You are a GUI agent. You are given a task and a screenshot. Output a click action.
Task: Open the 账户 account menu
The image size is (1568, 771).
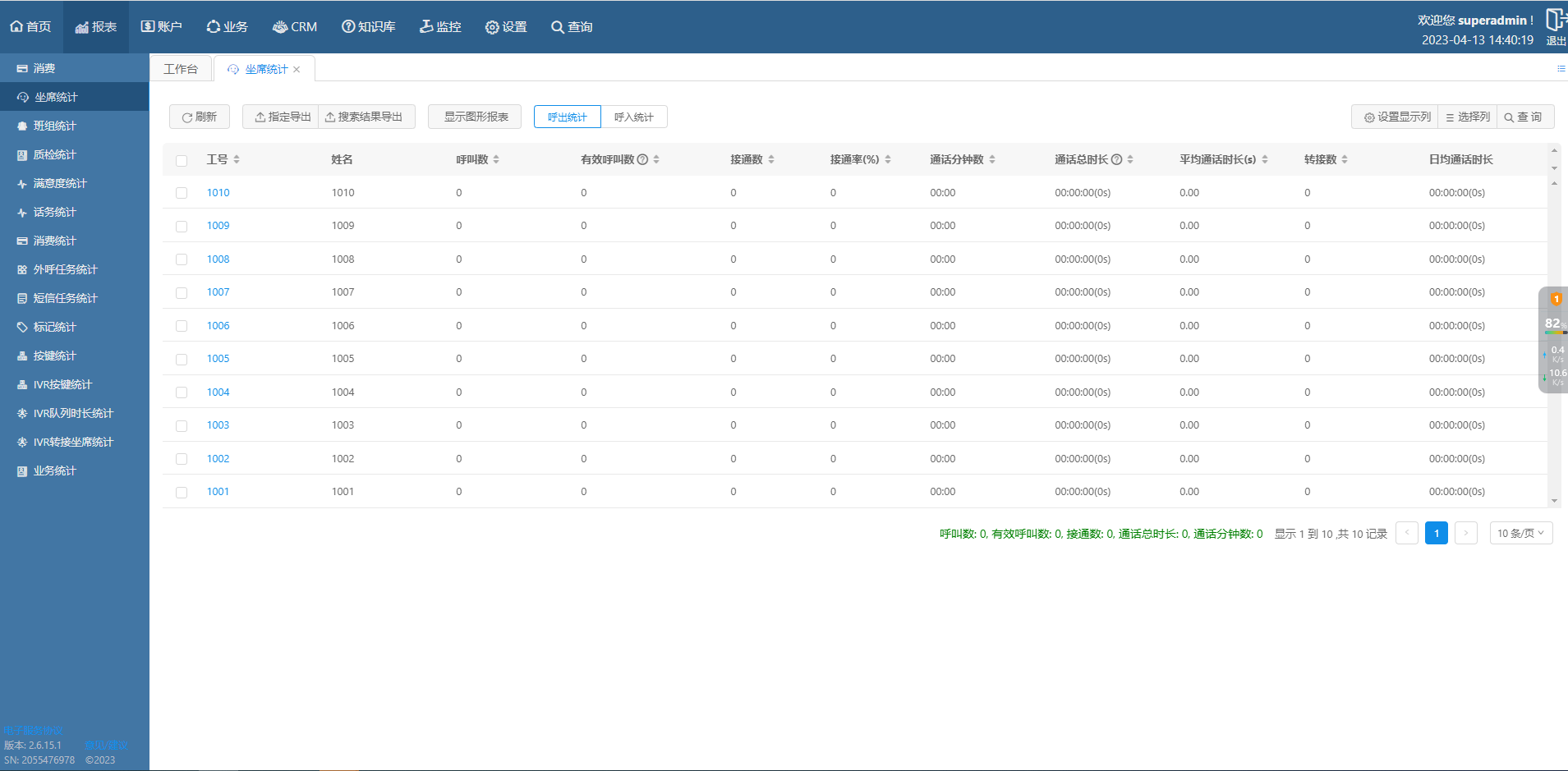tap(161, 27)
